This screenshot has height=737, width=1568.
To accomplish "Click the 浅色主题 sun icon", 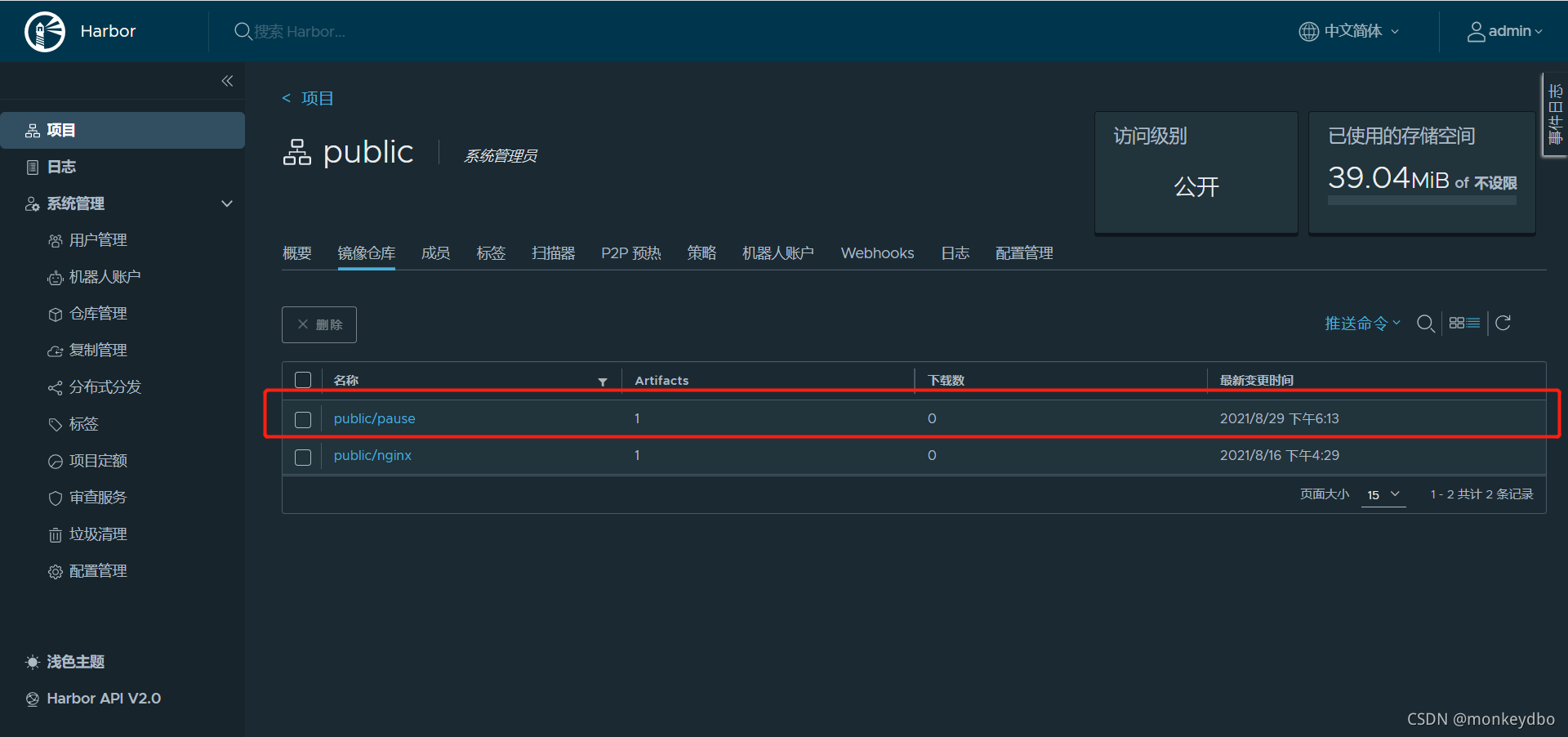I will 33,662.
